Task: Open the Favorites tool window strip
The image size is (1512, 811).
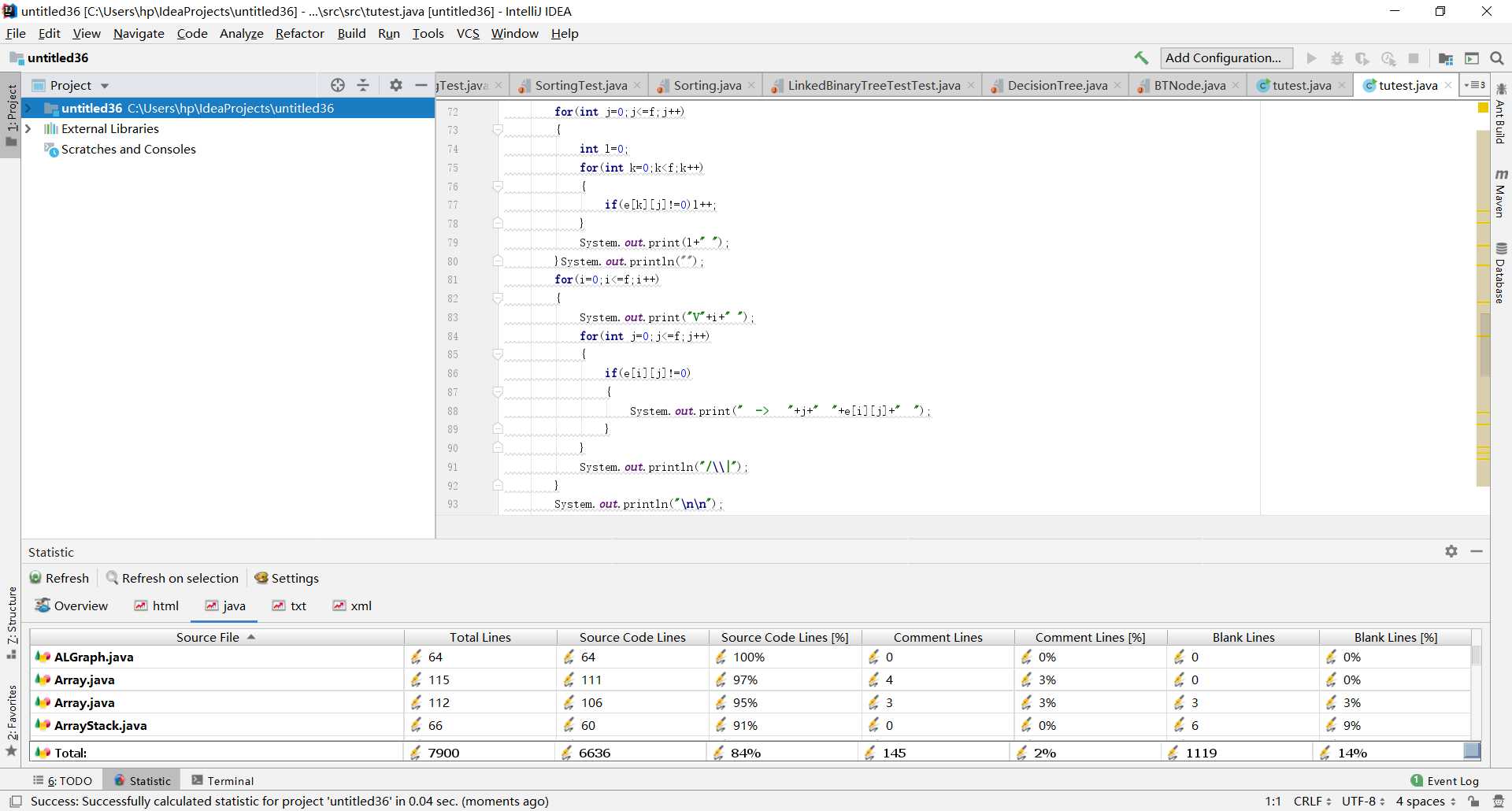Action: 12,720
